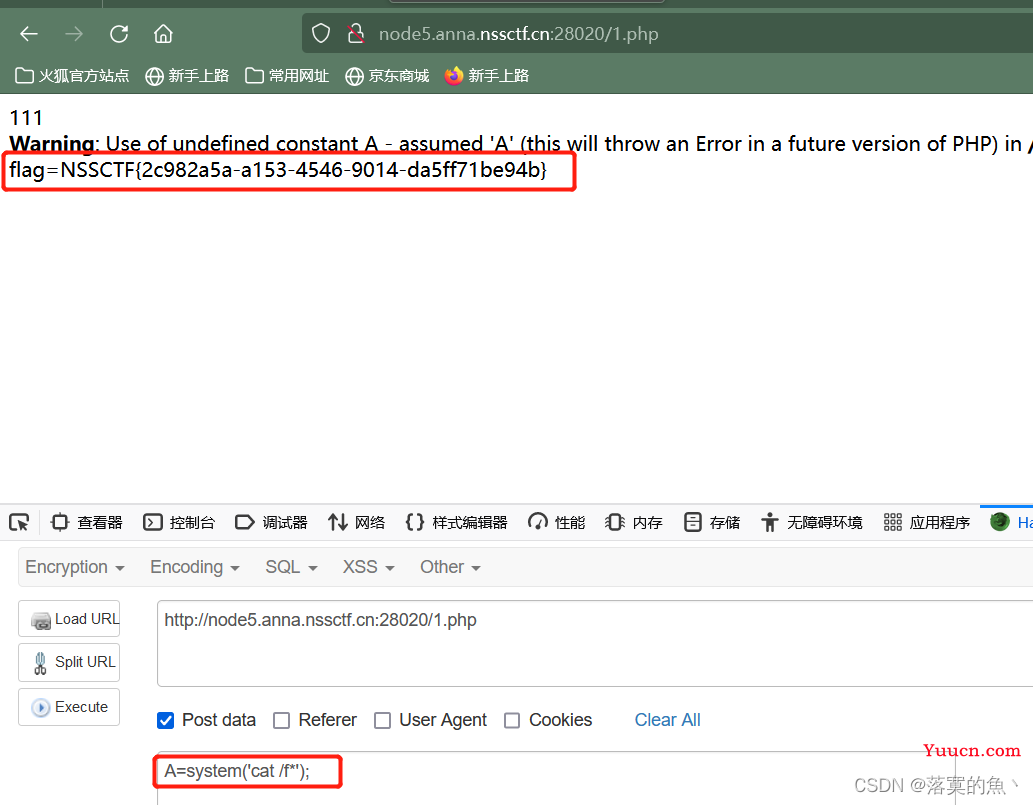Expand the XSS dropdown menu

point(368,567)
